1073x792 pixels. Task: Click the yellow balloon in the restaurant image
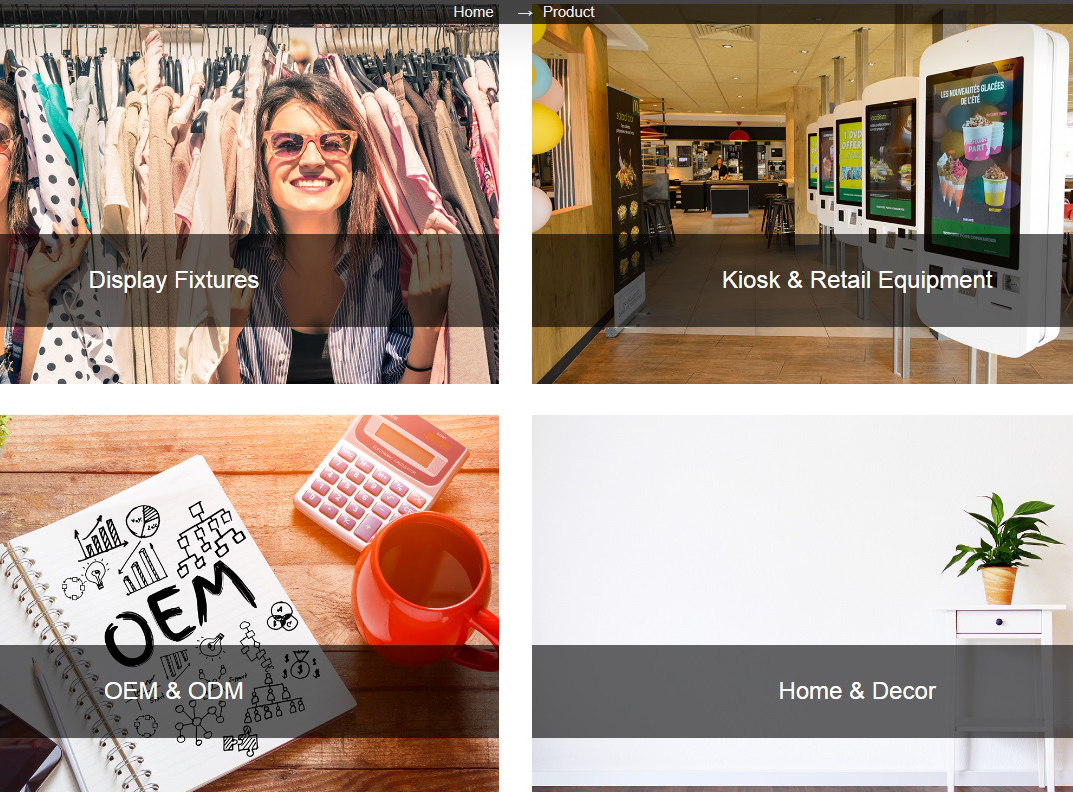point(546,128)
